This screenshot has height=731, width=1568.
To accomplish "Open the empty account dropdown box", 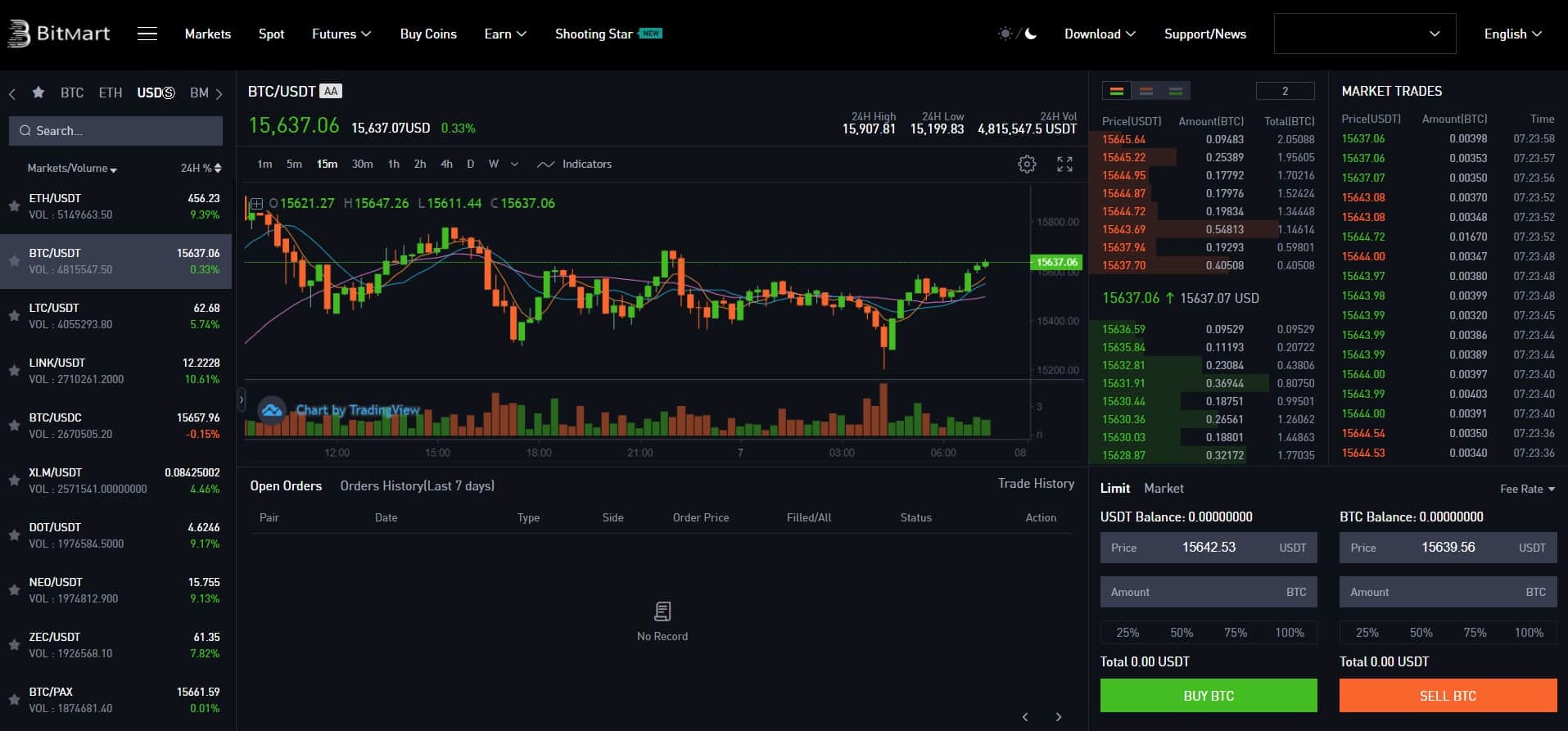I will tap(1365, 34).
